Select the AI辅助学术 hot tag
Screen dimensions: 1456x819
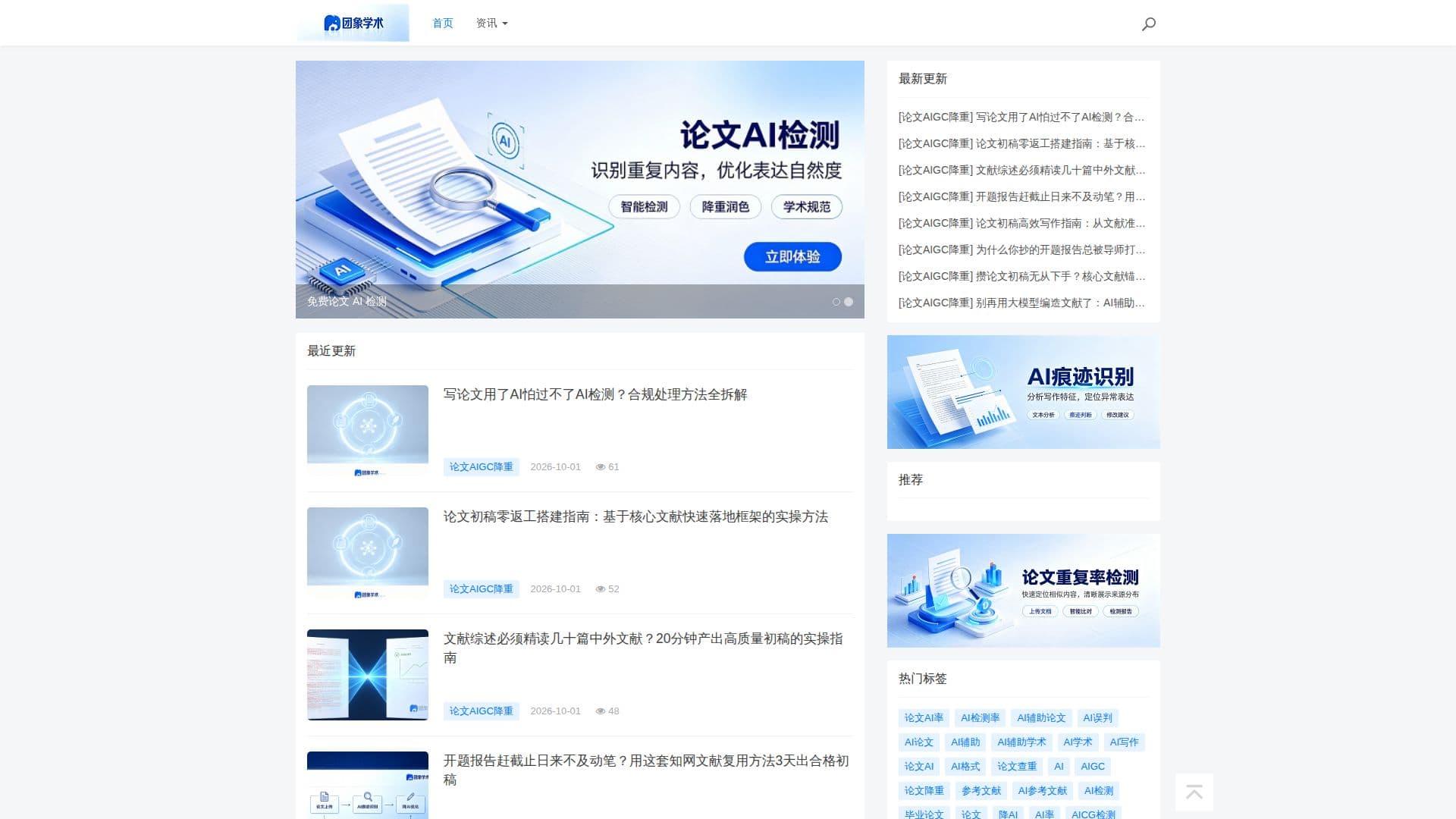tap(1021, 742)
